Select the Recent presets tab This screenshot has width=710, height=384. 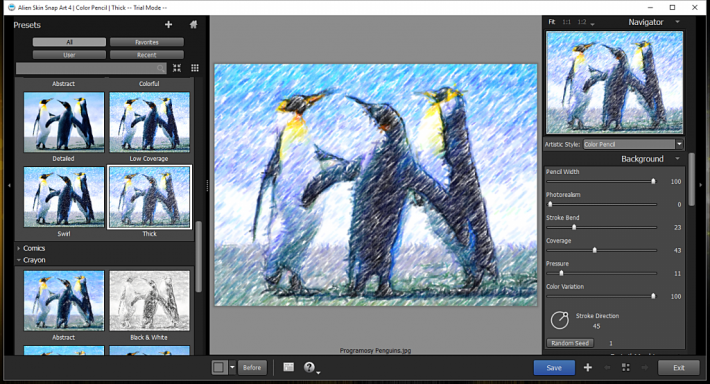(147, 55)
